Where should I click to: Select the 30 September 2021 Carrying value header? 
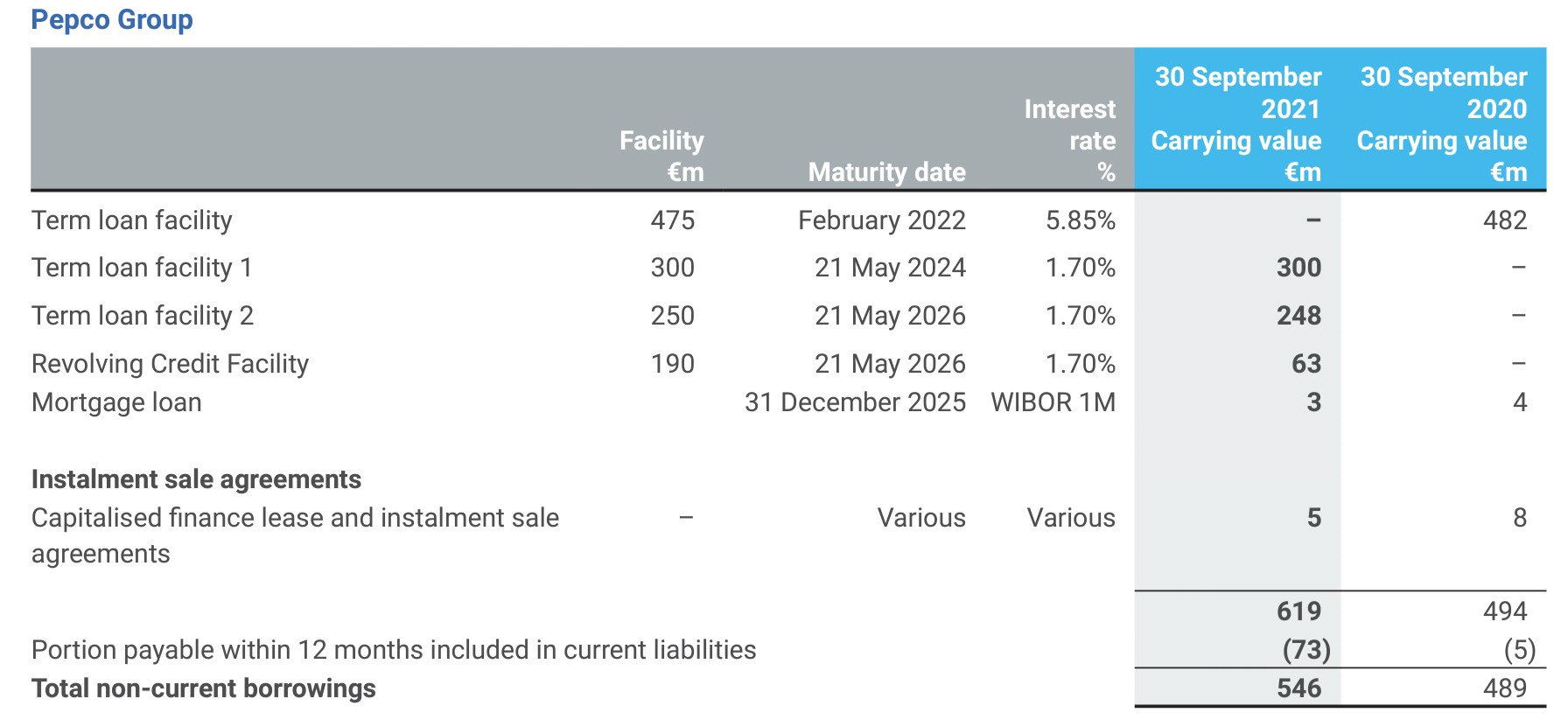point(1236,124)
